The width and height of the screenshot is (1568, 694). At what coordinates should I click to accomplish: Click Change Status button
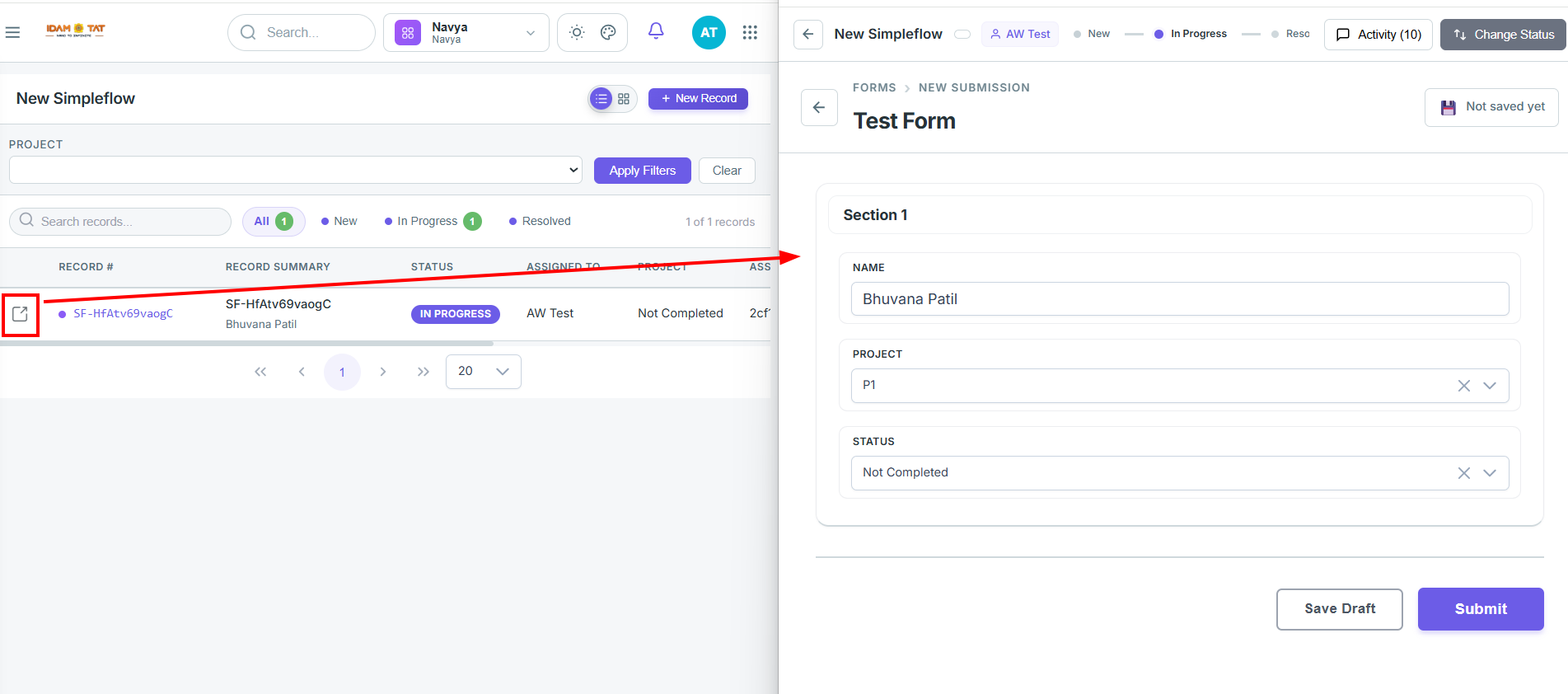coord(1504,35)
